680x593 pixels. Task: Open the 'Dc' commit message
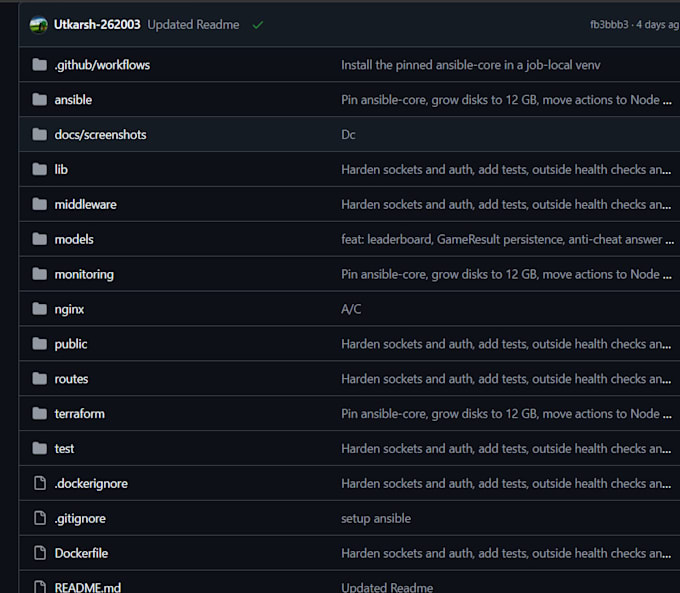(348, 134)
